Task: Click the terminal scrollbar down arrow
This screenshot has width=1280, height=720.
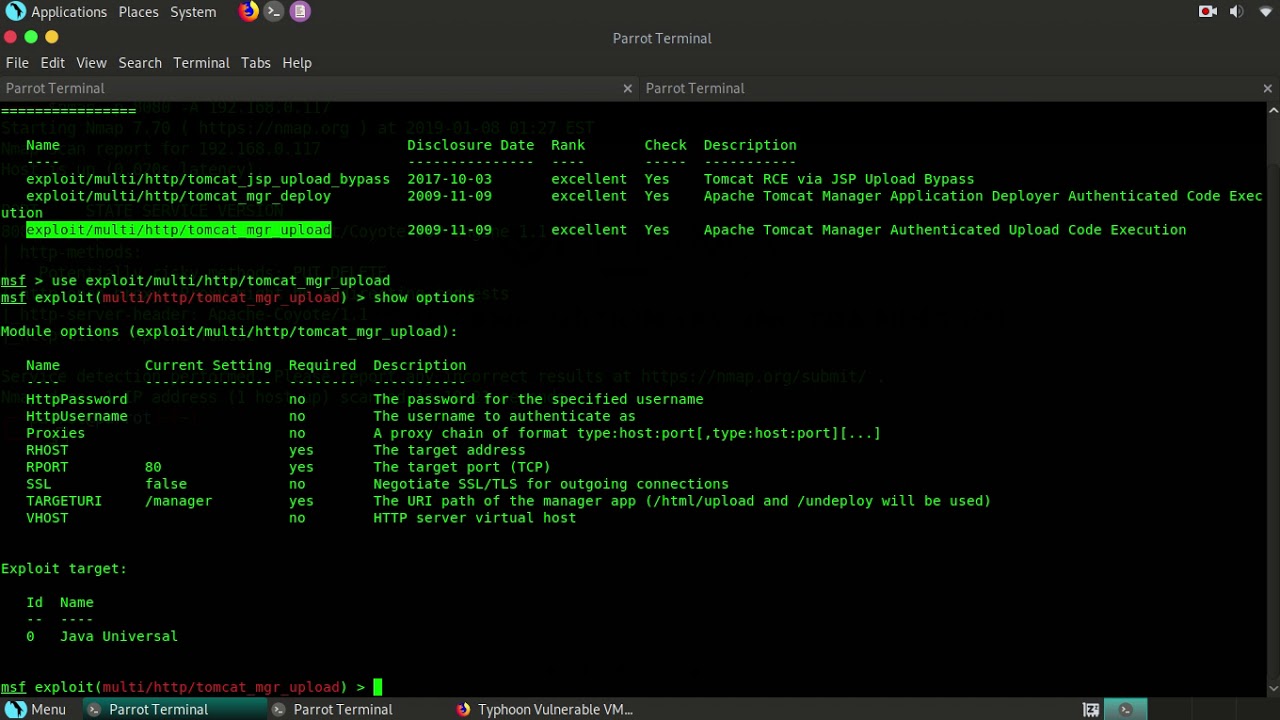Action: 1274,690
